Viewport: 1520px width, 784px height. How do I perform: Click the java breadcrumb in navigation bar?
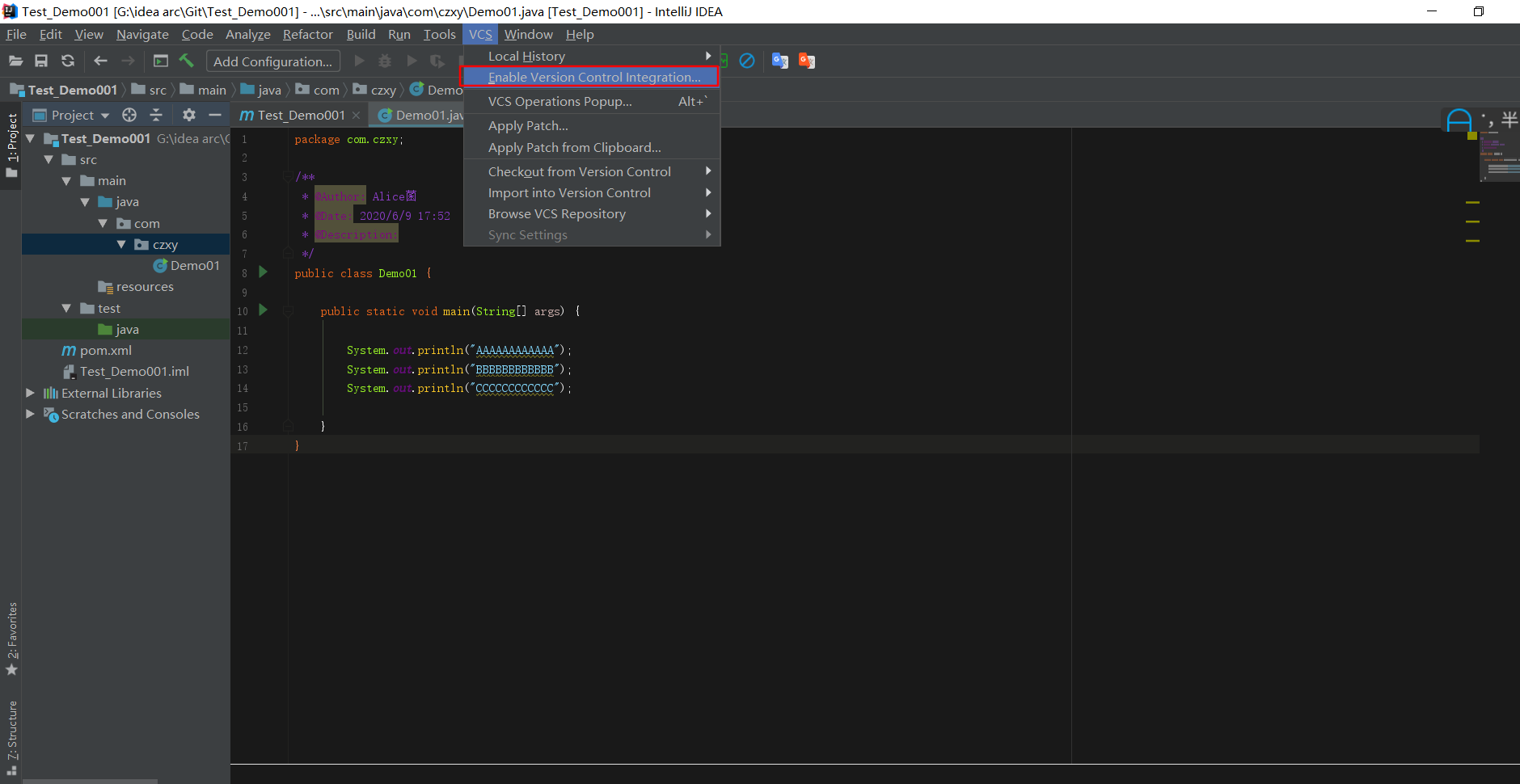coord(261,90)
